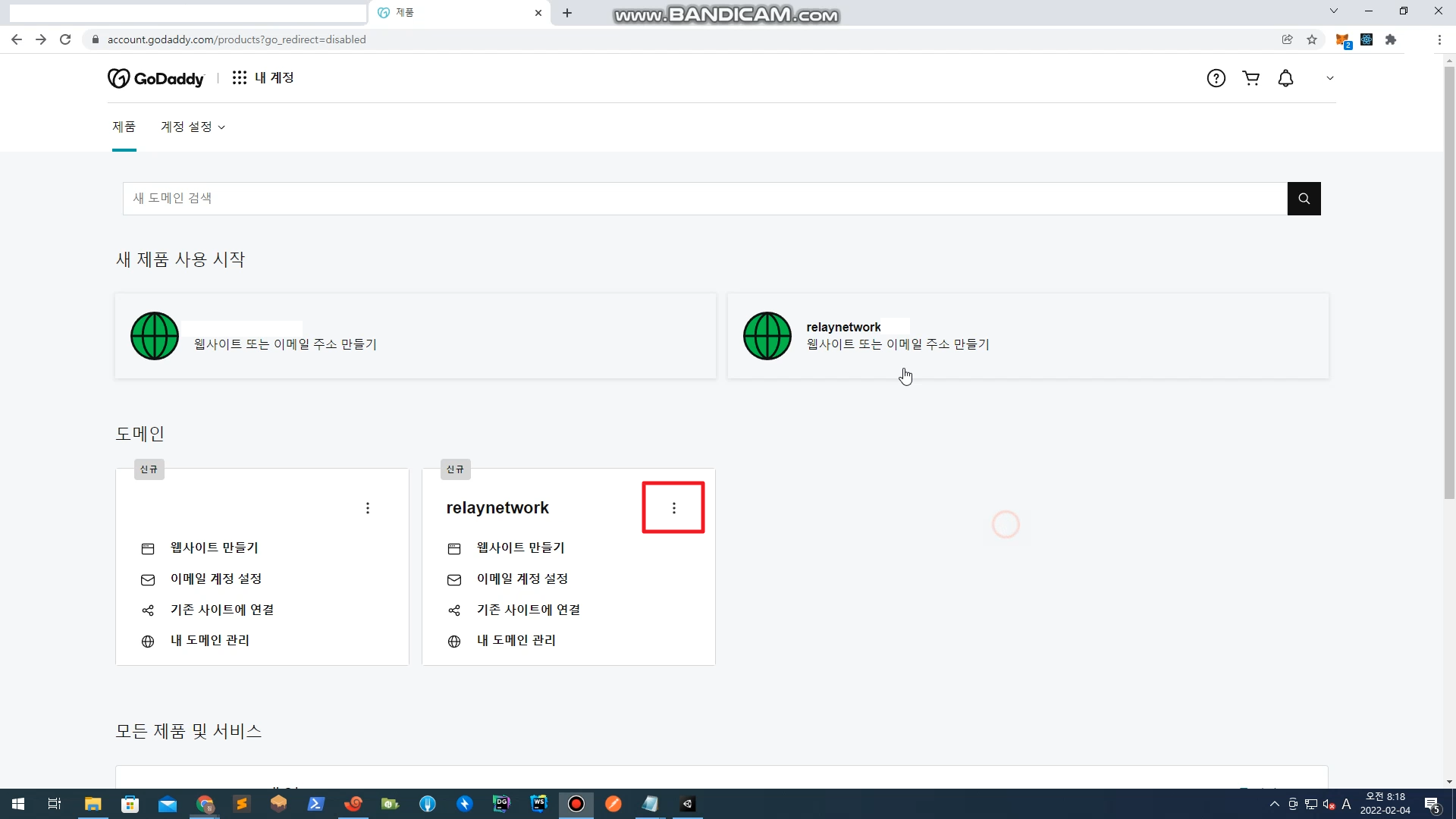1456x819 pixels.
Task: Open File Explorer from taskbar
Action: [93, 804]
